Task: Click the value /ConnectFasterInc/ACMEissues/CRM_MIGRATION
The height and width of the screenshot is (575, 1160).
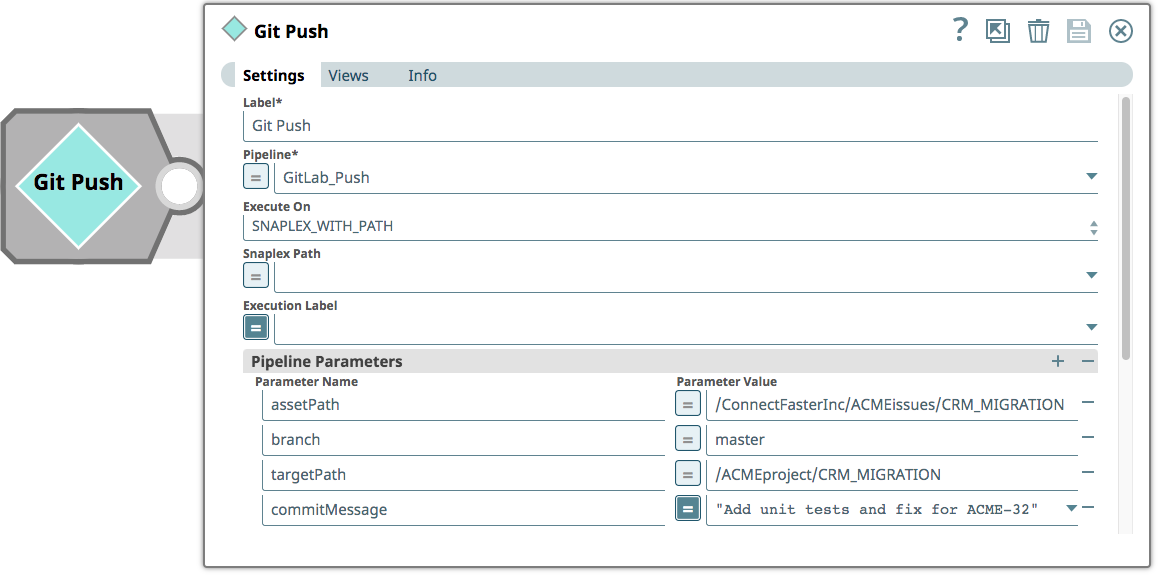Action: point(891,405)
